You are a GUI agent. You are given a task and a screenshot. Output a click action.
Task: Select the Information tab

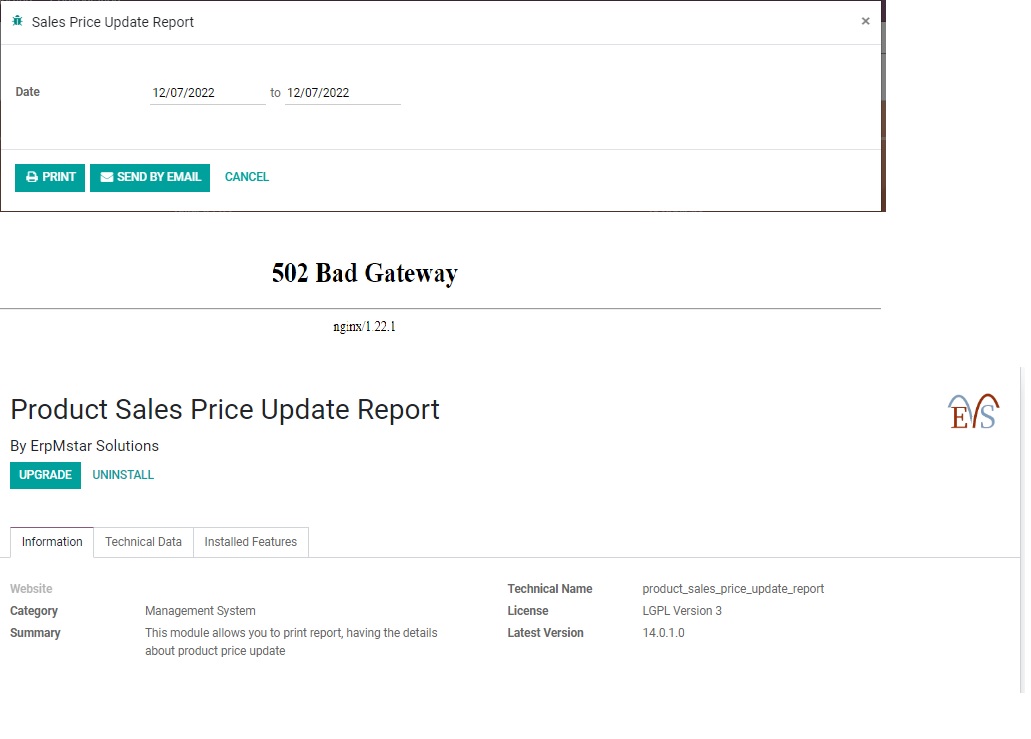(x=51, y=541)
